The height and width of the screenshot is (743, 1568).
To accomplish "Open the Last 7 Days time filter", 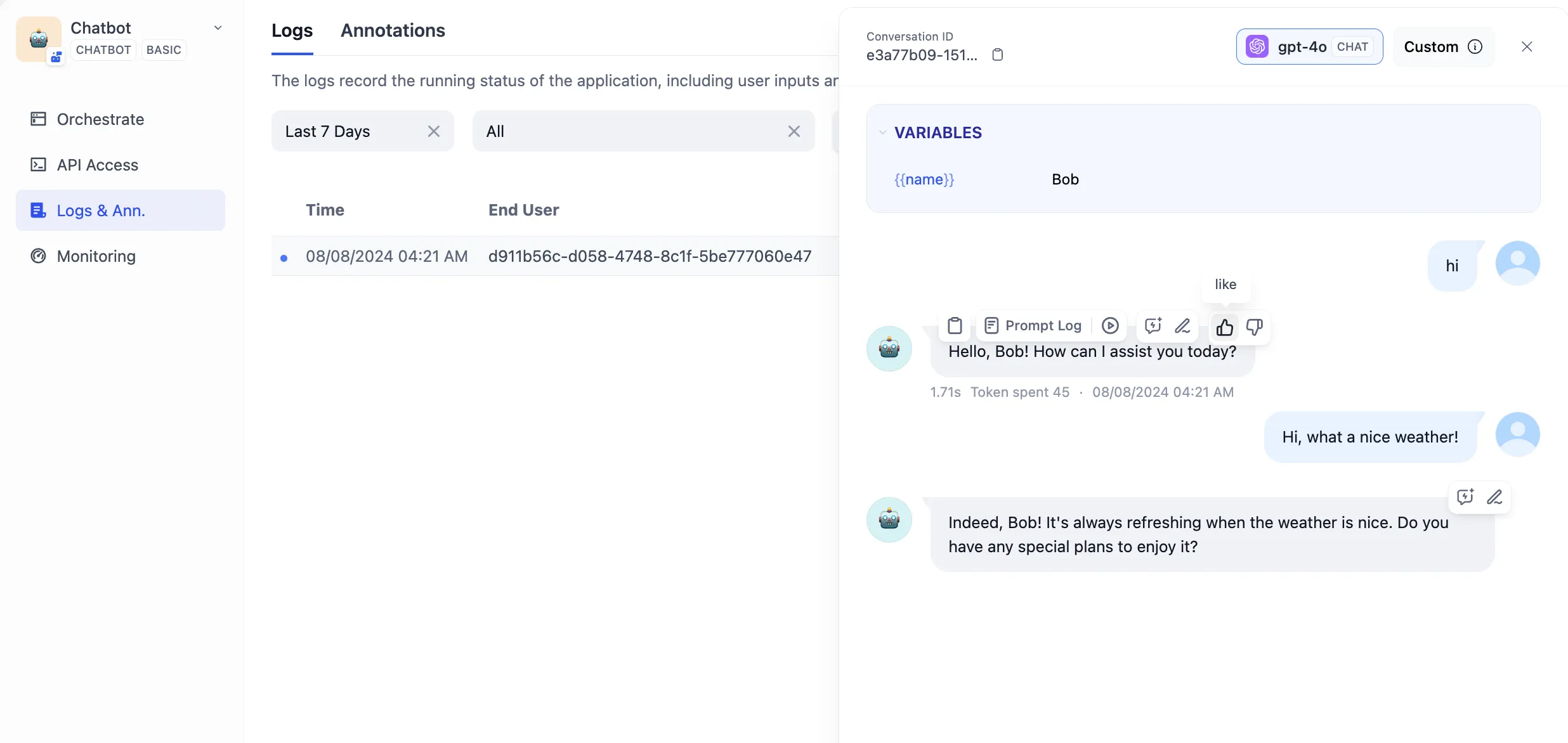I will 349,131.
